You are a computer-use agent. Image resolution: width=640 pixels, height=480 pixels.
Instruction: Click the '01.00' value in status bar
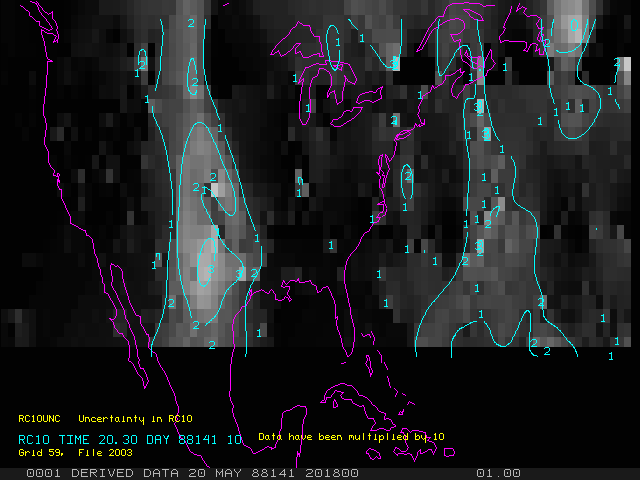pos(498,473)
